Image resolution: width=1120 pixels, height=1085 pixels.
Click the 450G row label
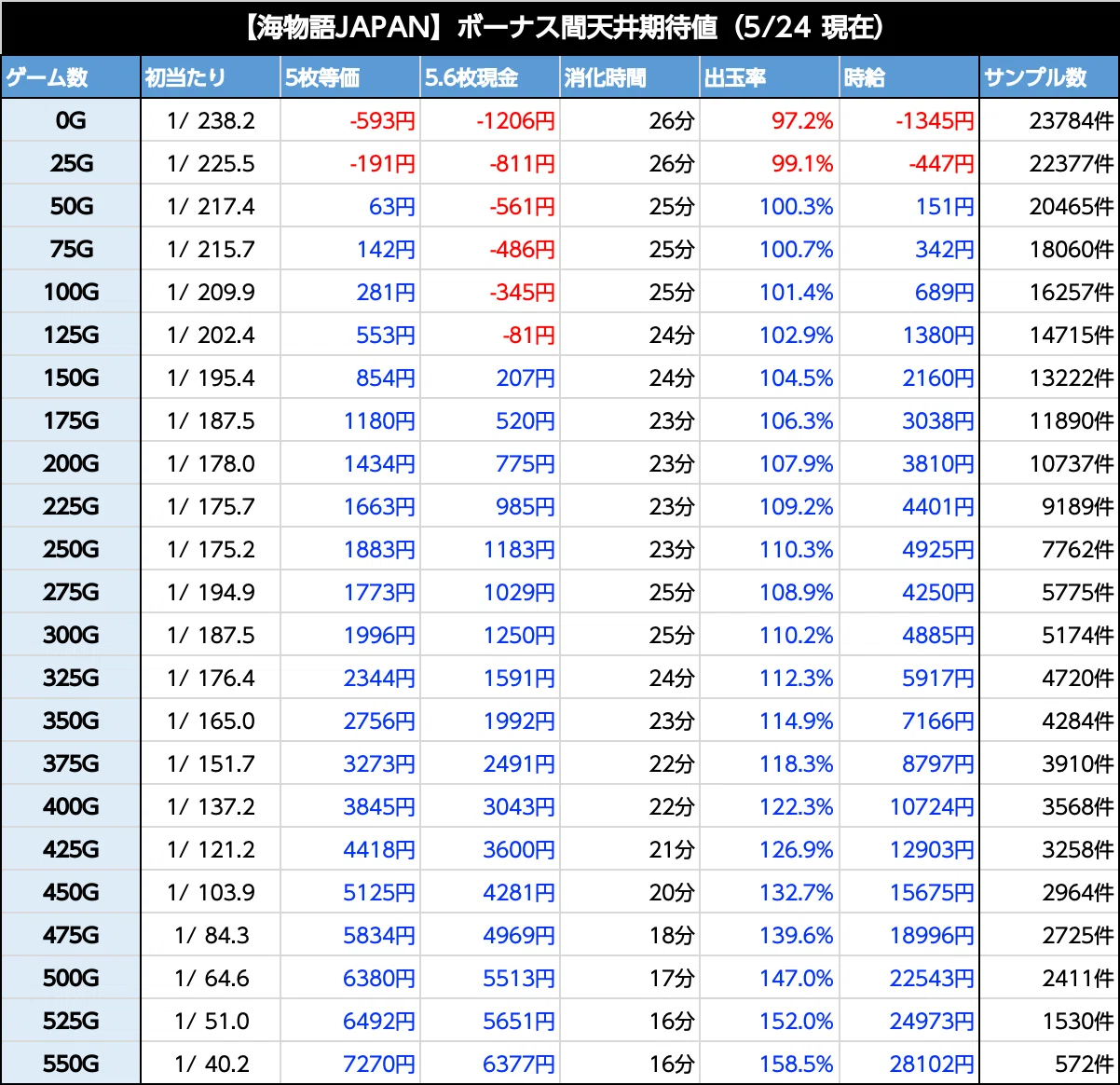(x=71, y=892)
